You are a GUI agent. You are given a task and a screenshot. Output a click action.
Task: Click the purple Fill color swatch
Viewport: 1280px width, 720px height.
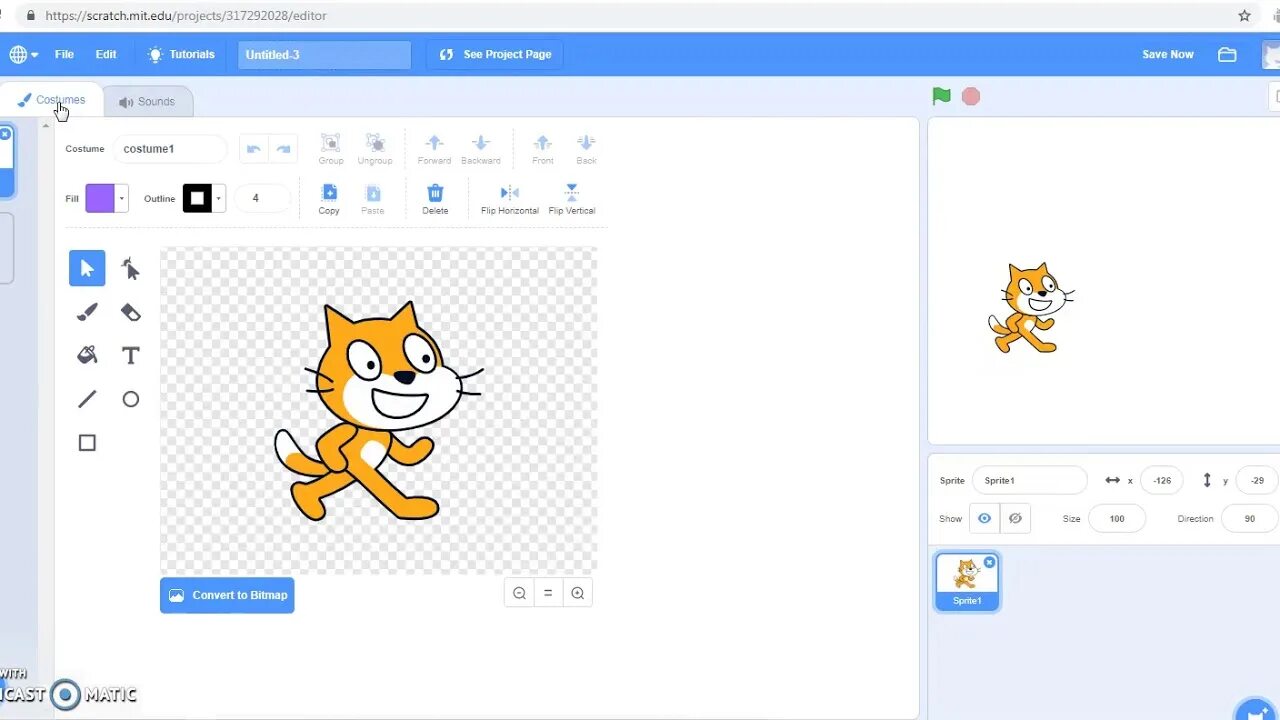click(x=100, y=198)
